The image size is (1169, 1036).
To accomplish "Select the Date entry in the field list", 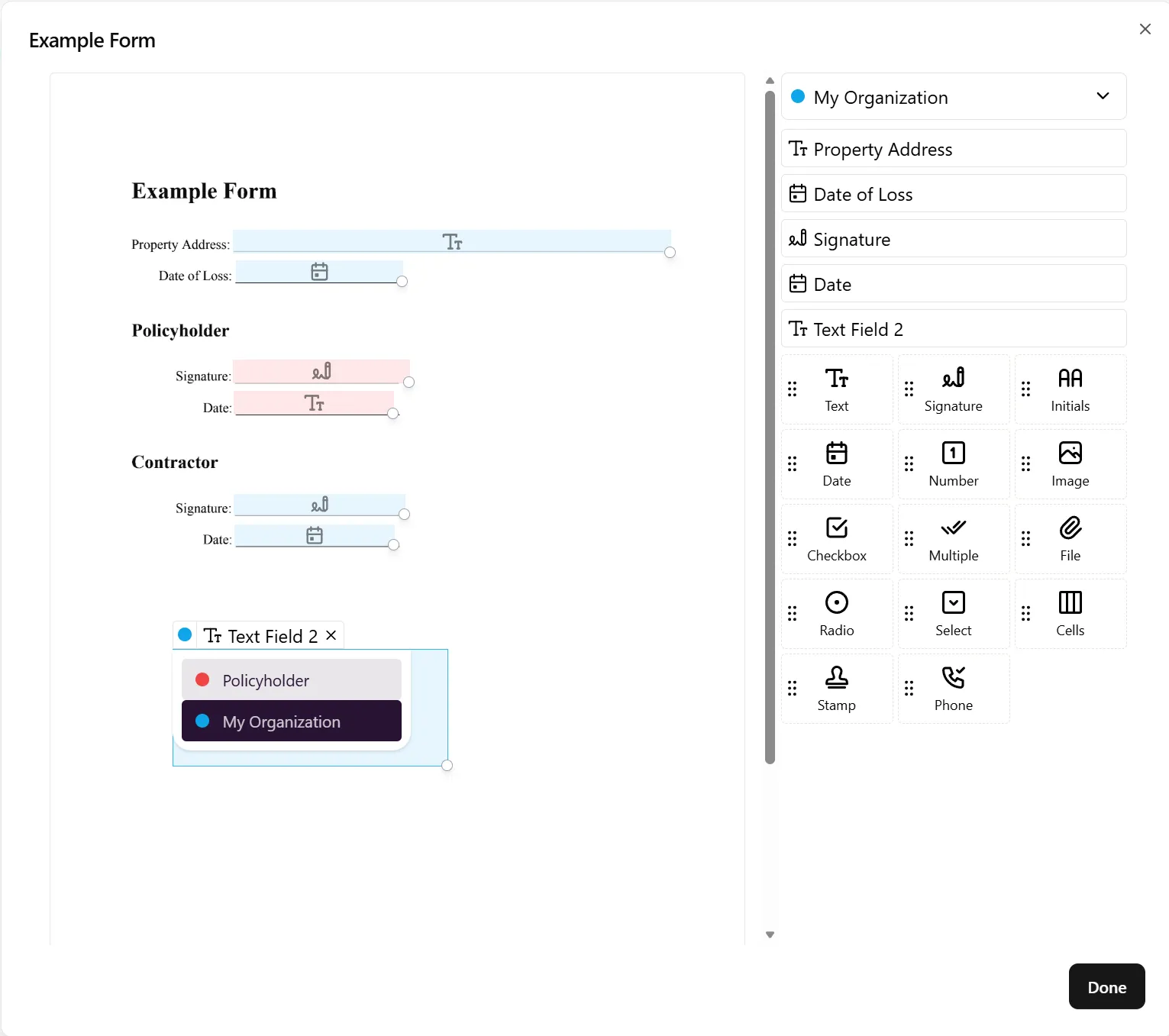I will coord(954,283).
